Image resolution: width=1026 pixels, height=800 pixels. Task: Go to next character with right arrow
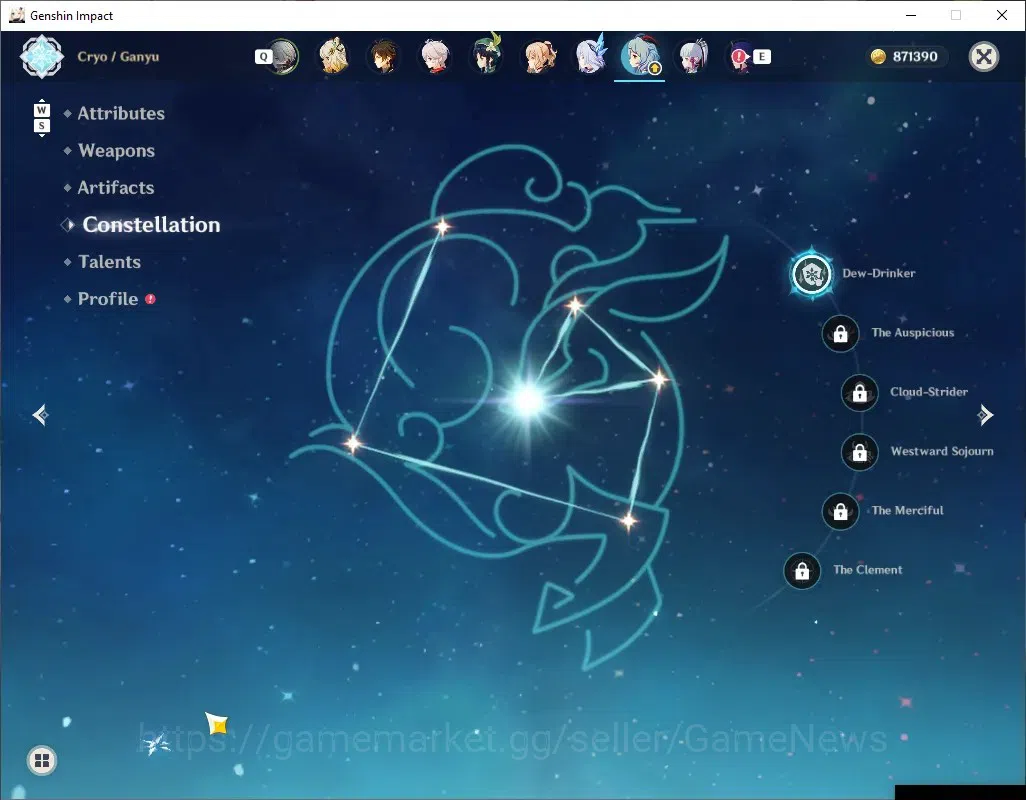pos(985,415)
